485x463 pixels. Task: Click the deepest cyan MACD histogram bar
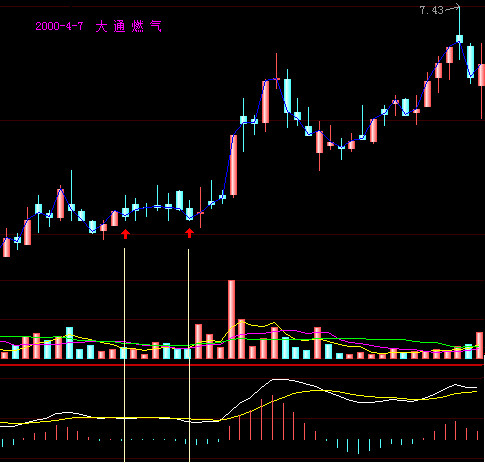(359, 447)
